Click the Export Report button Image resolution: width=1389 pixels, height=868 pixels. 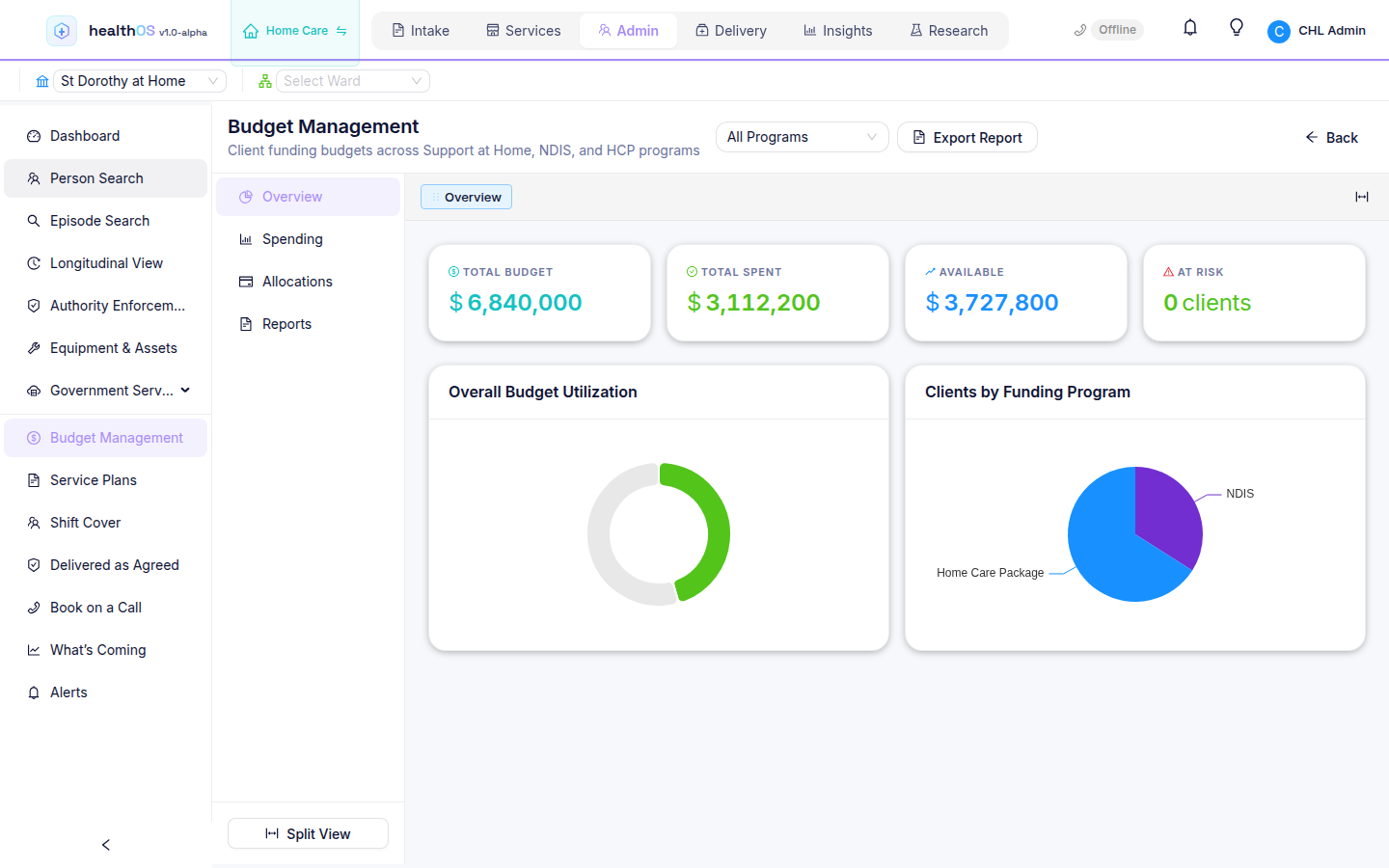(967, 137)
